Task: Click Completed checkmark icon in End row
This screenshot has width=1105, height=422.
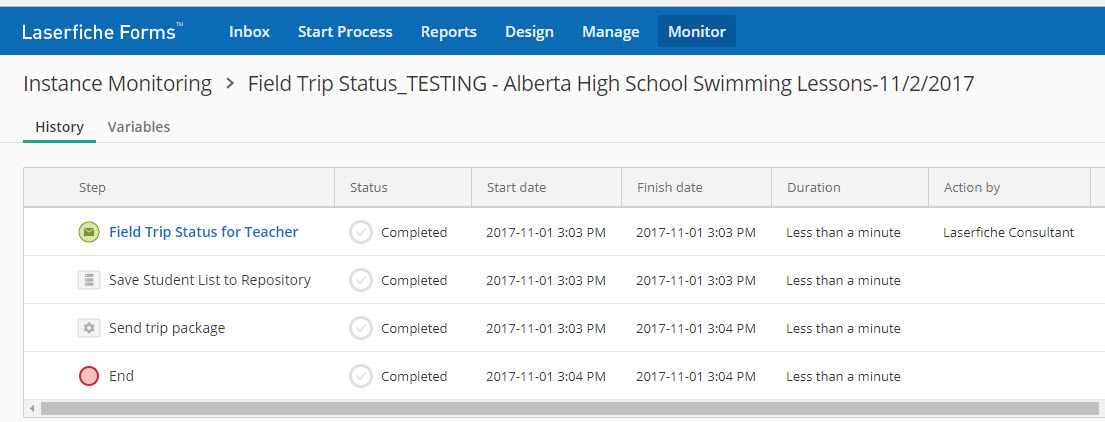Action: click(x=361, y=376)
